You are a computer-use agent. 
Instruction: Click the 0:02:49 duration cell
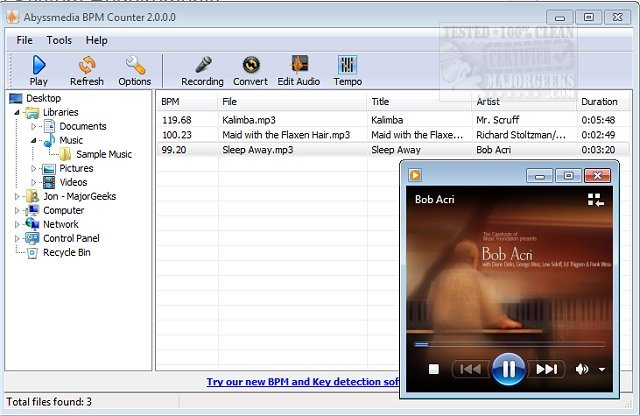[598, 135]
